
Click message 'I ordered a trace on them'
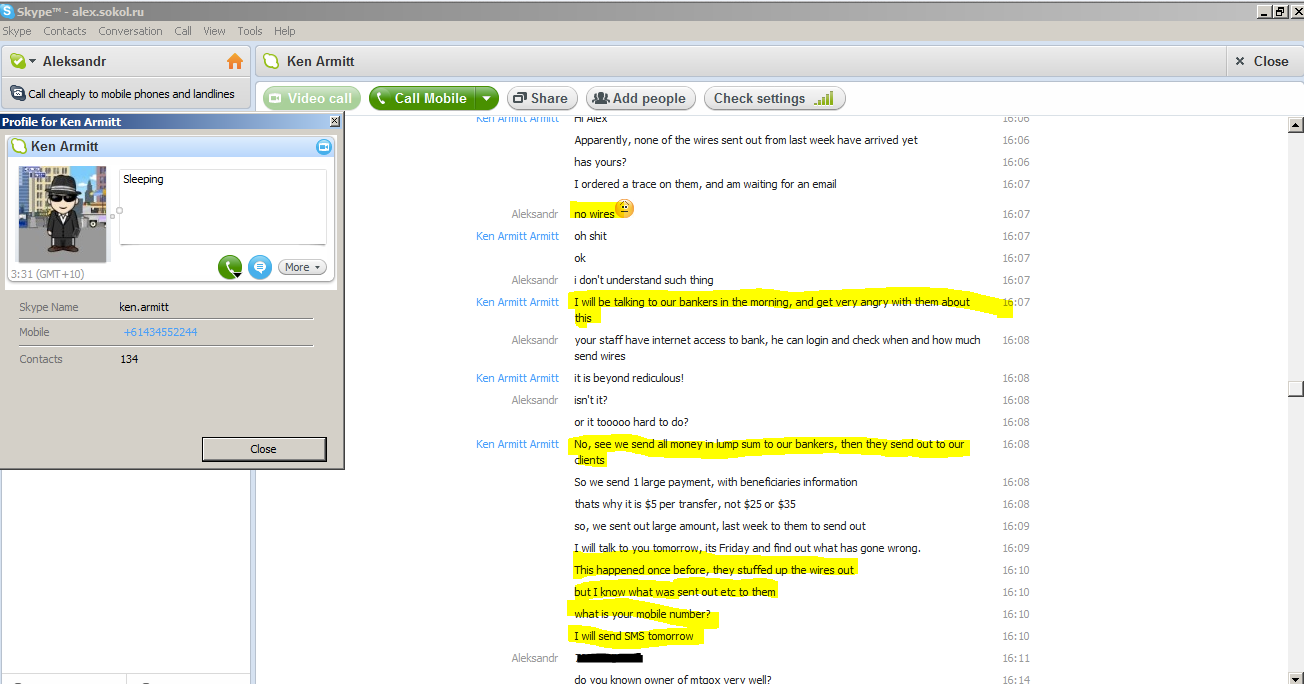click(x=705, y=184)
